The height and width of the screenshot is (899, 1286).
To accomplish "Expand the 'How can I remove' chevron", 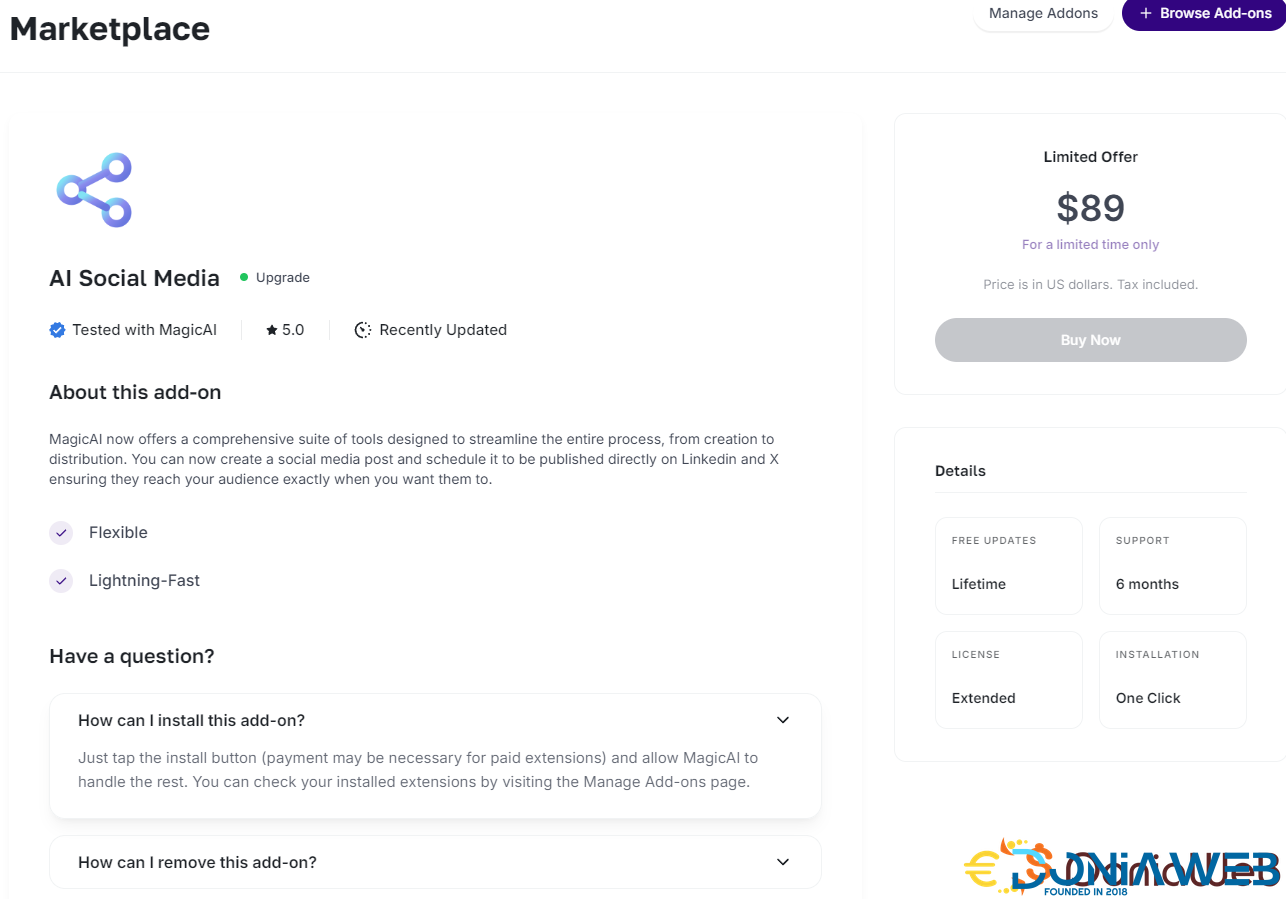I will 783,862.
